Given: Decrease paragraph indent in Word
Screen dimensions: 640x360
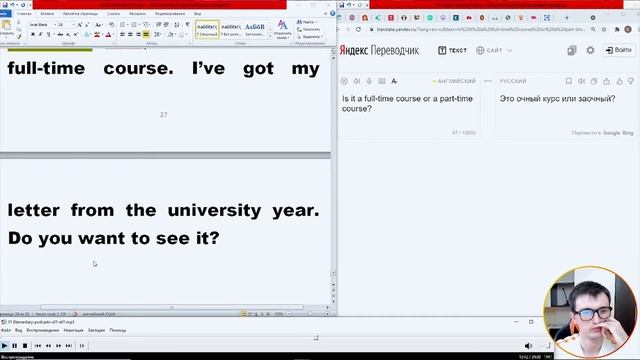Looking at the screenshot, I should coord(158,25).
